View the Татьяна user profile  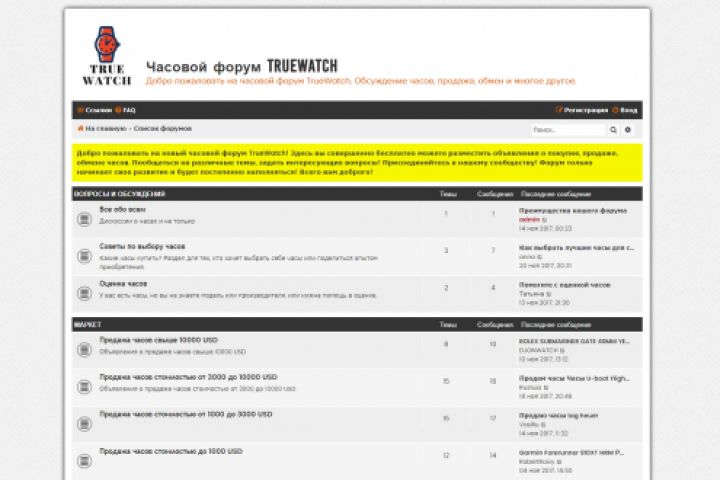pos(532,294)
